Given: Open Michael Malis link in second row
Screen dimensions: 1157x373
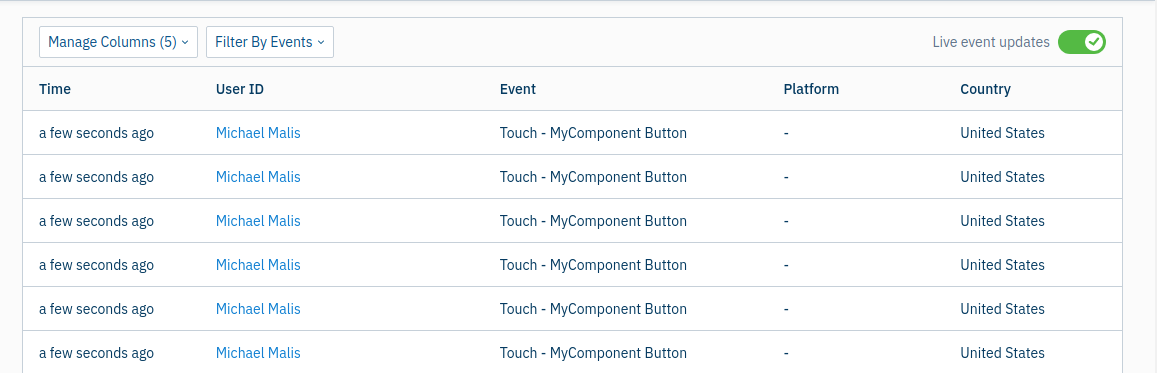Looking at the screenshot, I should click(258, 177).
